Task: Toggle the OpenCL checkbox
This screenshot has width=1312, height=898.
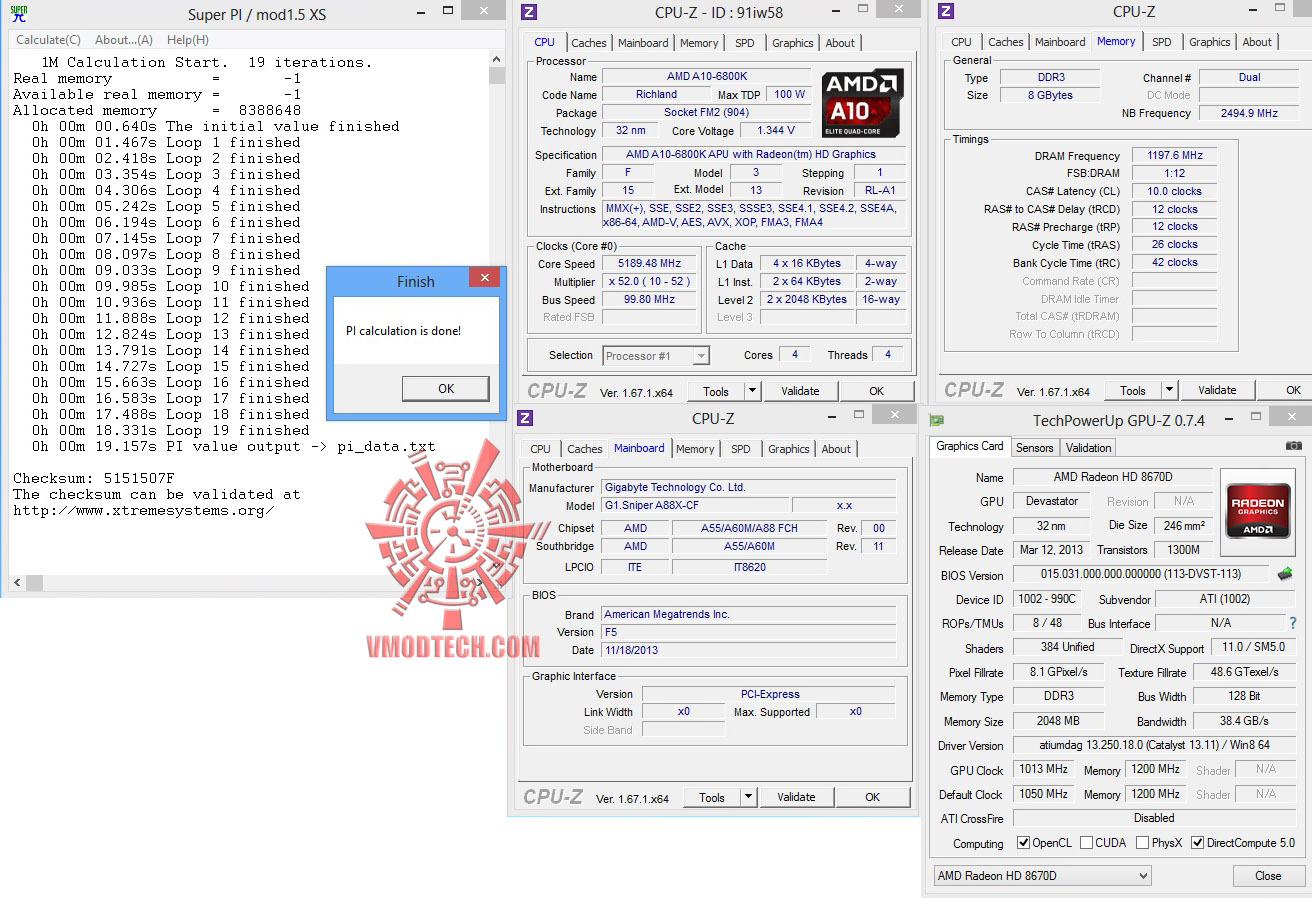Action: coord(1023,843)
